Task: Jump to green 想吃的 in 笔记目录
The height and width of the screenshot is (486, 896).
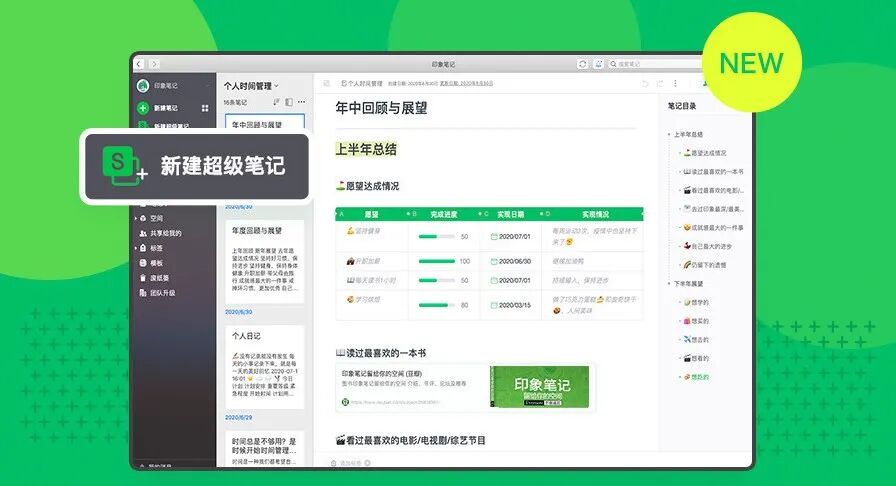Action: pyautogui.click(x=697, y=377)
